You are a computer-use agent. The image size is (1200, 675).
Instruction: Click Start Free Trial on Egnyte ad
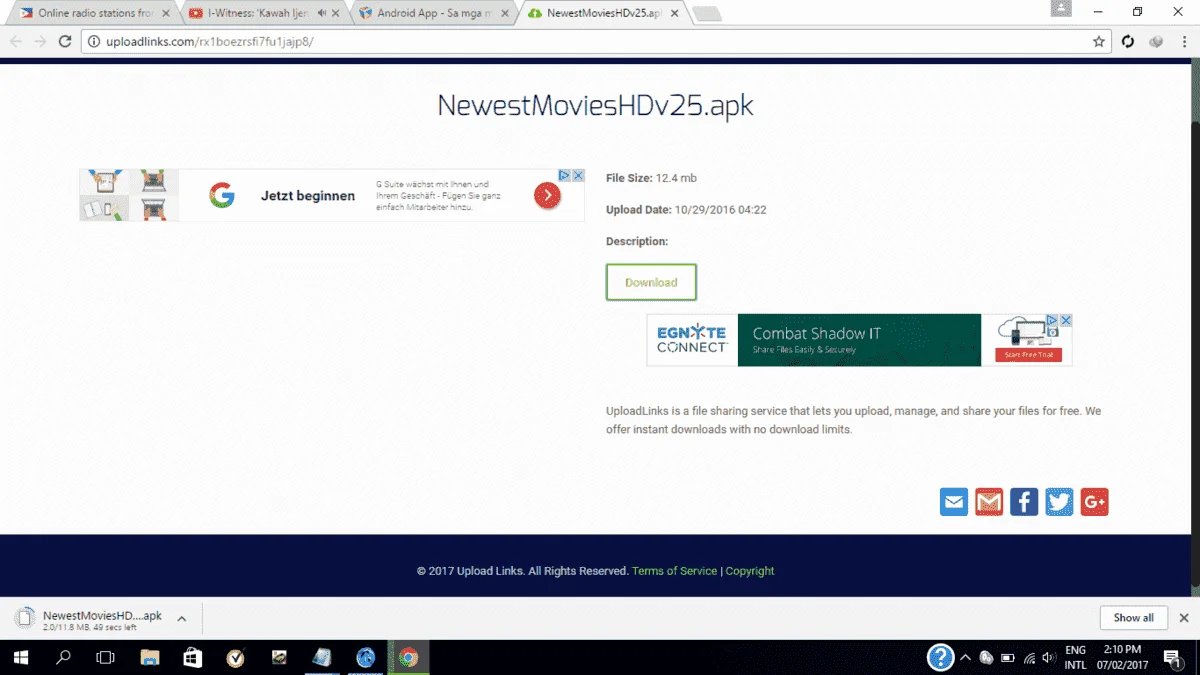[x=1026, y=355]
